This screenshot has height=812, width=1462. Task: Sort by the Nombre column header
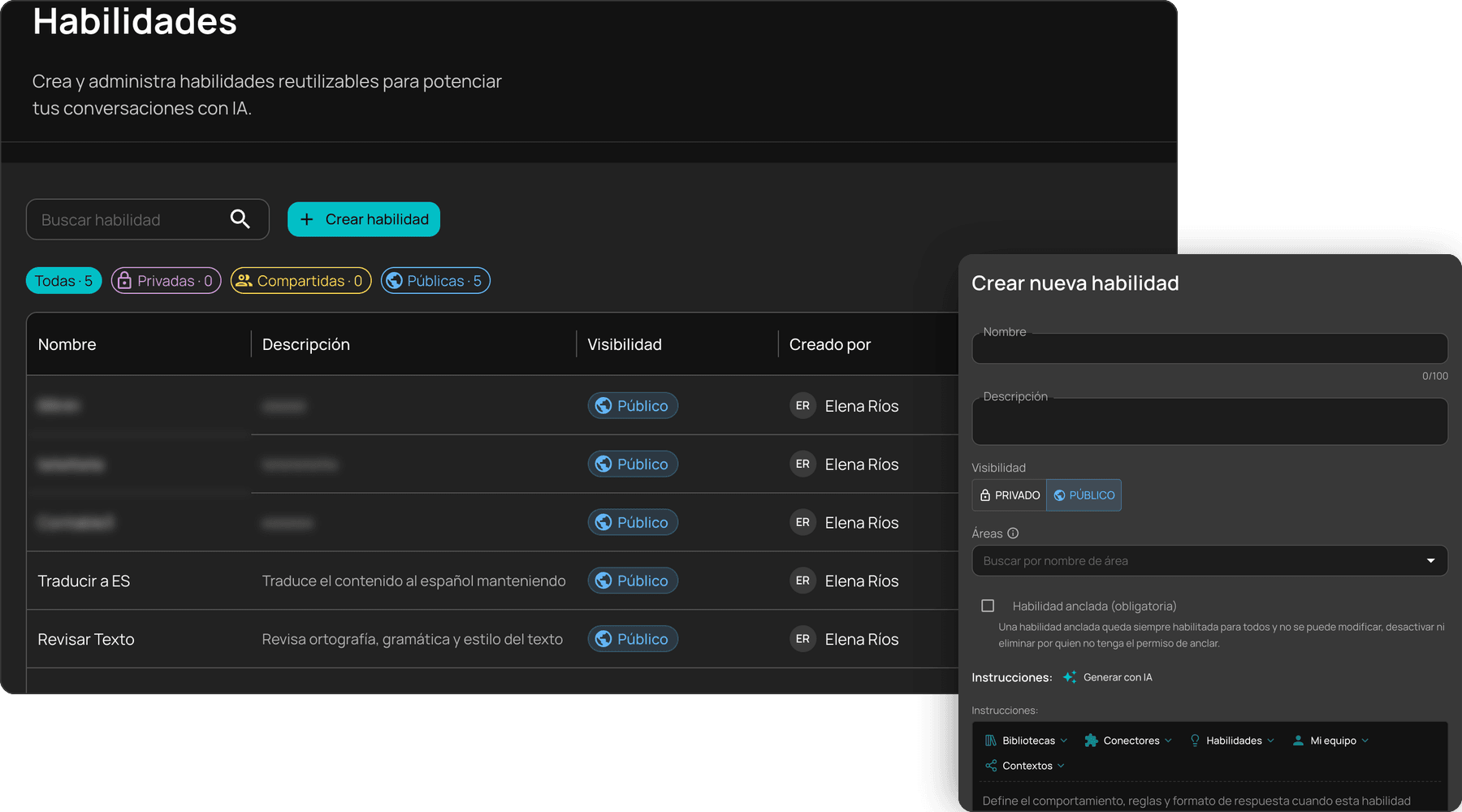[67, 344]
